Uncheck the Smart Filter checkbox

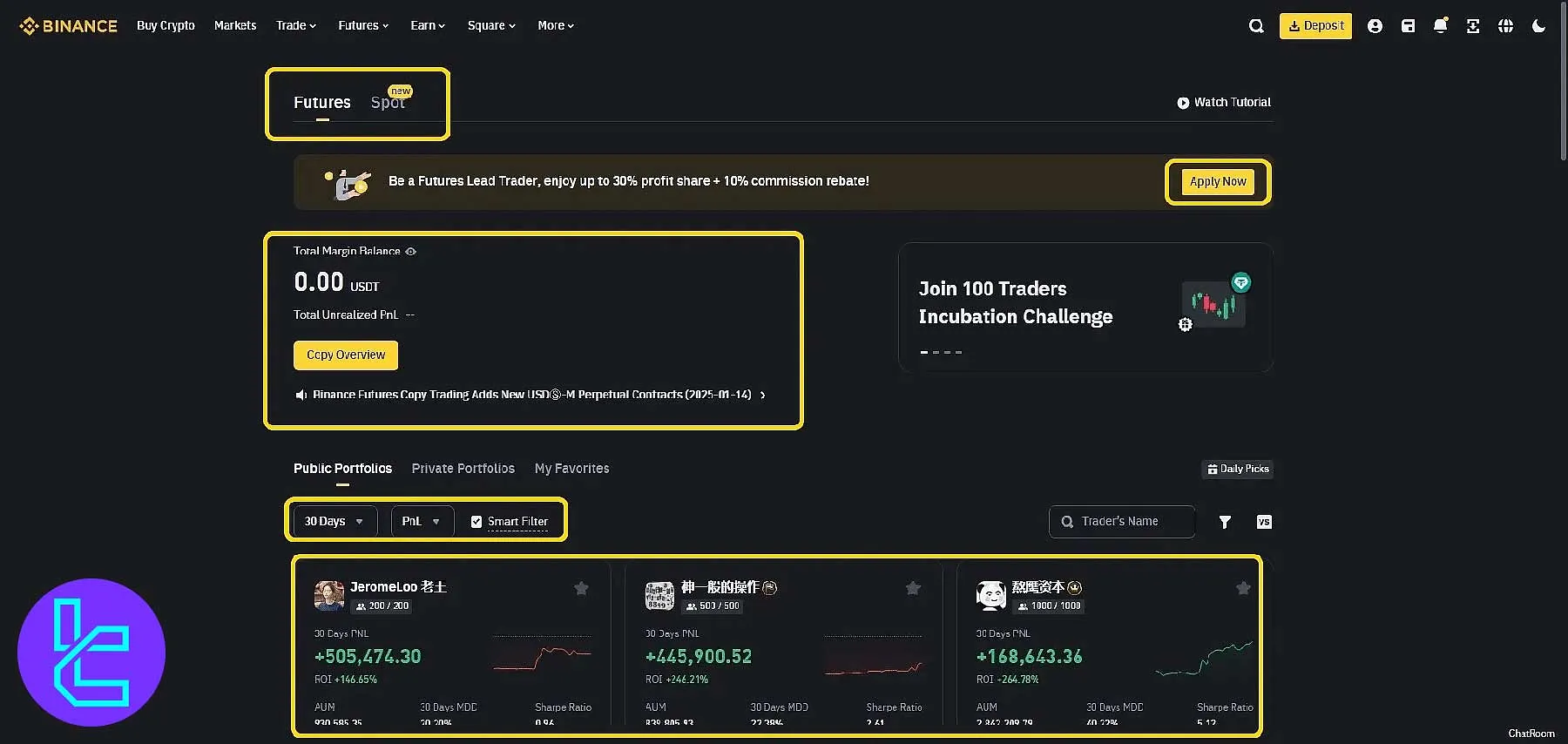click(476, 522)
